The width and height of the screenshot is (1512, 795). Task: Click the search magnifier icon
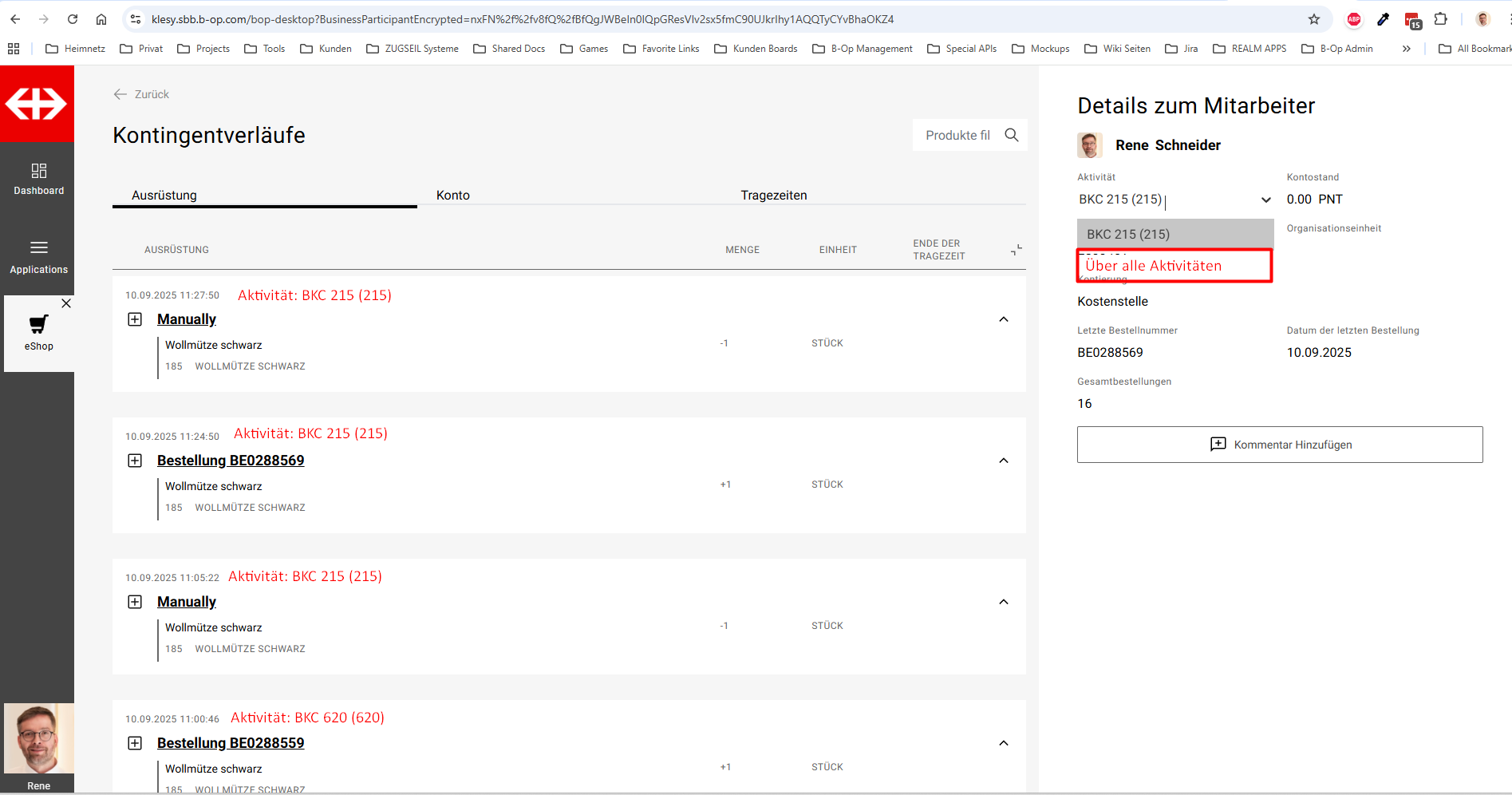1012,135
